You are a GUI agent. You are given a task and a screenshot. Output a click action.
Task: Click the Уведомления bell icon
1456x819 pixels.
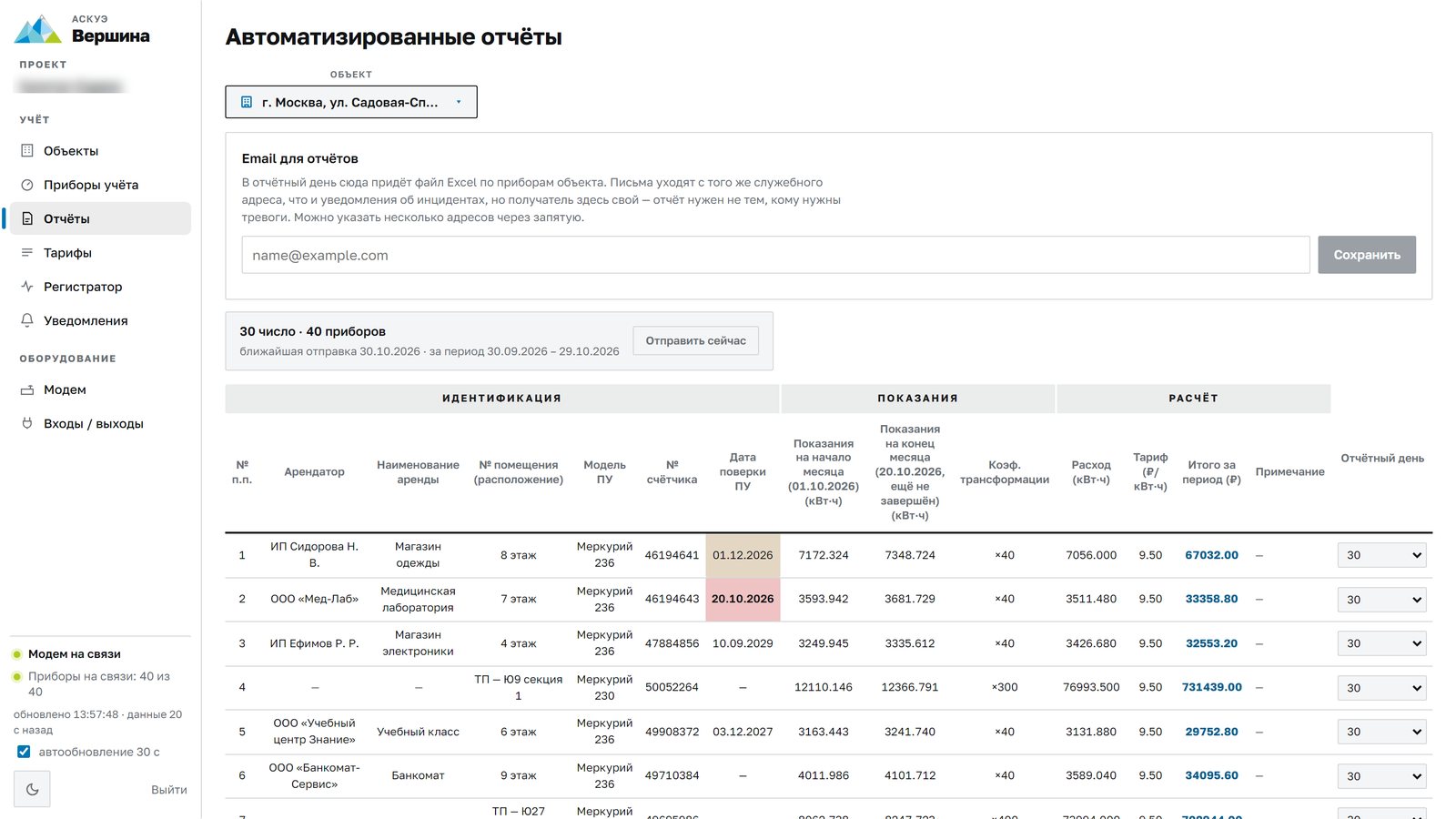(27, 320)
